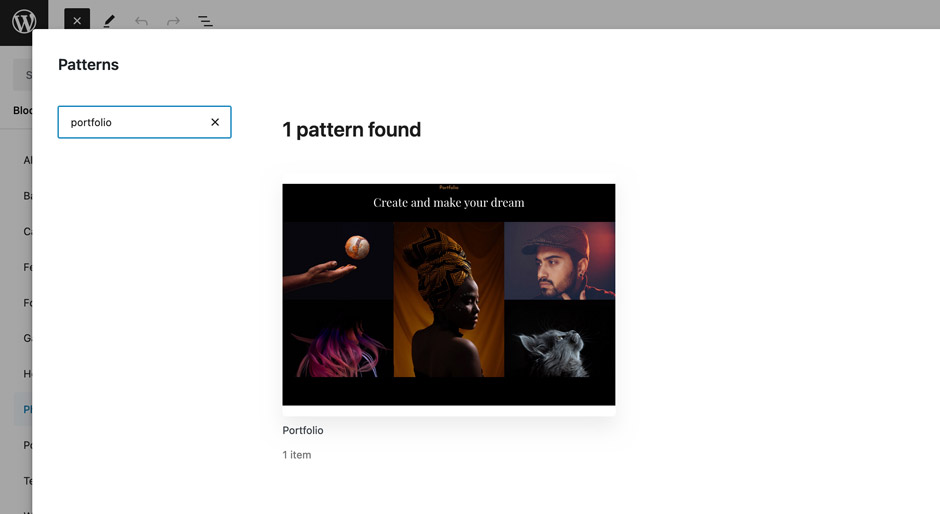
Task: Clear the portfolio search text
Action: pyautogui.click(x=215, y=122)
